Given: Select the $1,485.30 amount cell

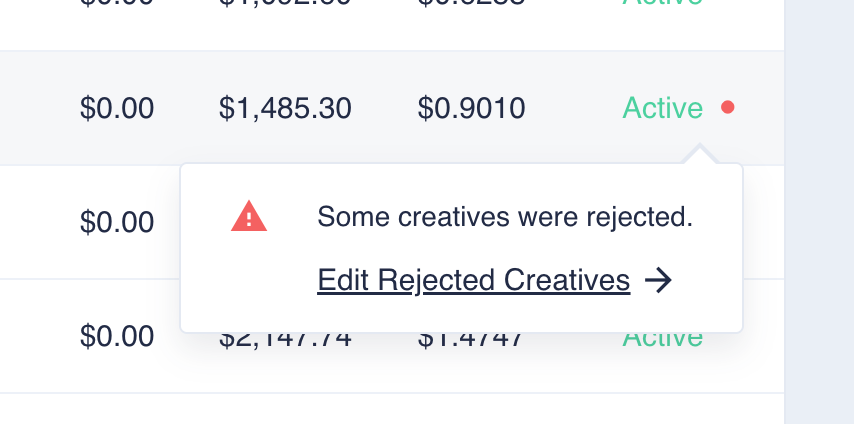Looking at the screenshot, I should [285, 108].
